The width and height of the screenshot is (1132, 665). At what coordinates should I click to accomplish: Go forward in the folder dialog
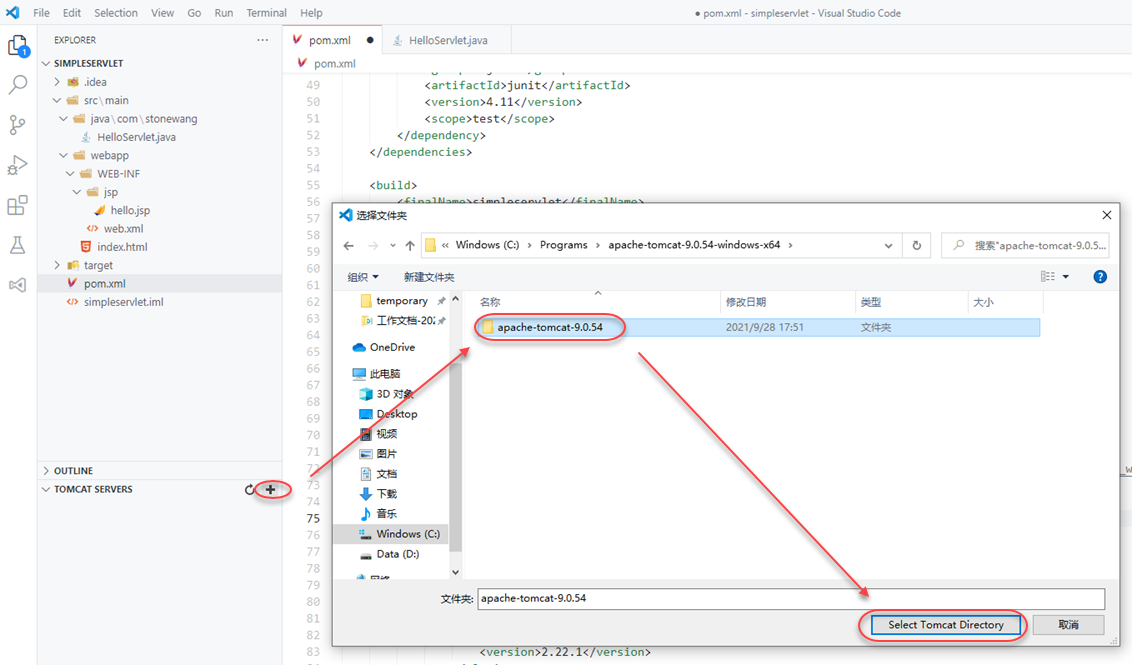pos(373,245)
